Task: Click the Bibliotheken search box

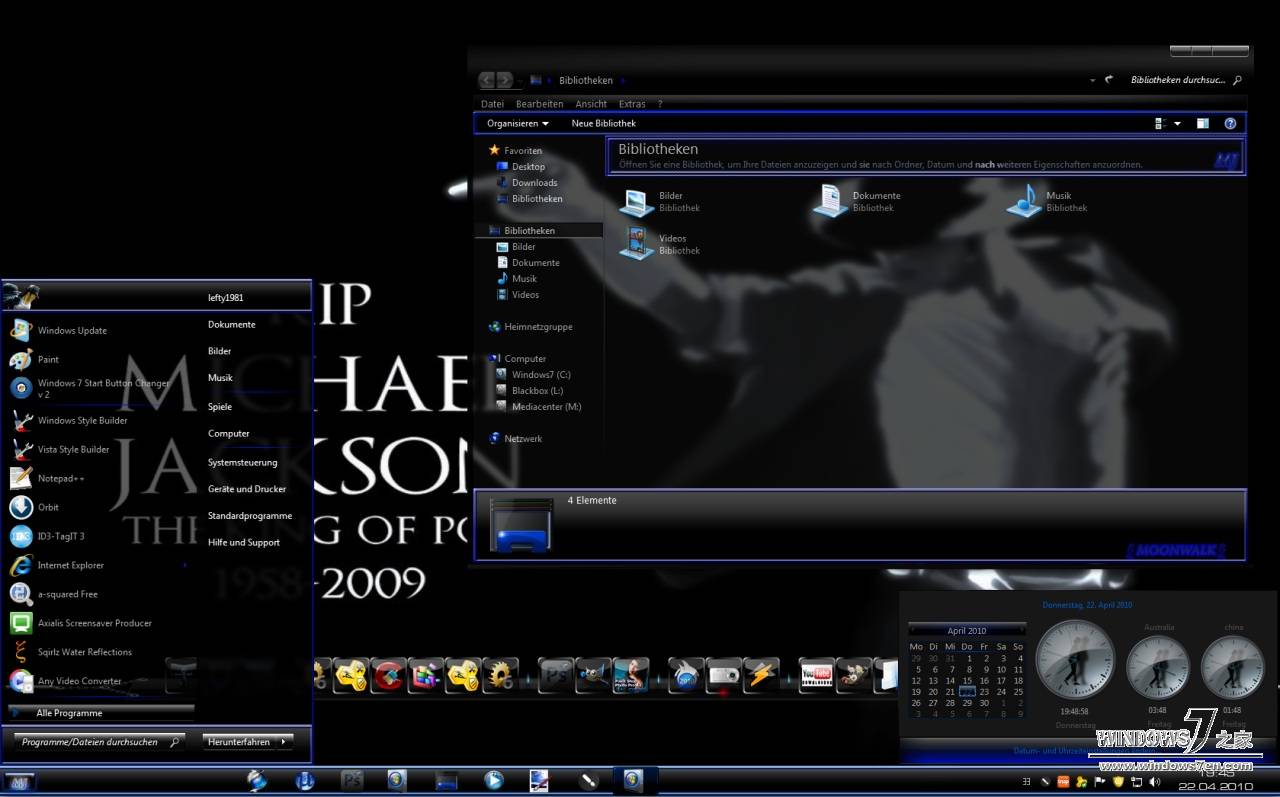Action: (1186, 80)
